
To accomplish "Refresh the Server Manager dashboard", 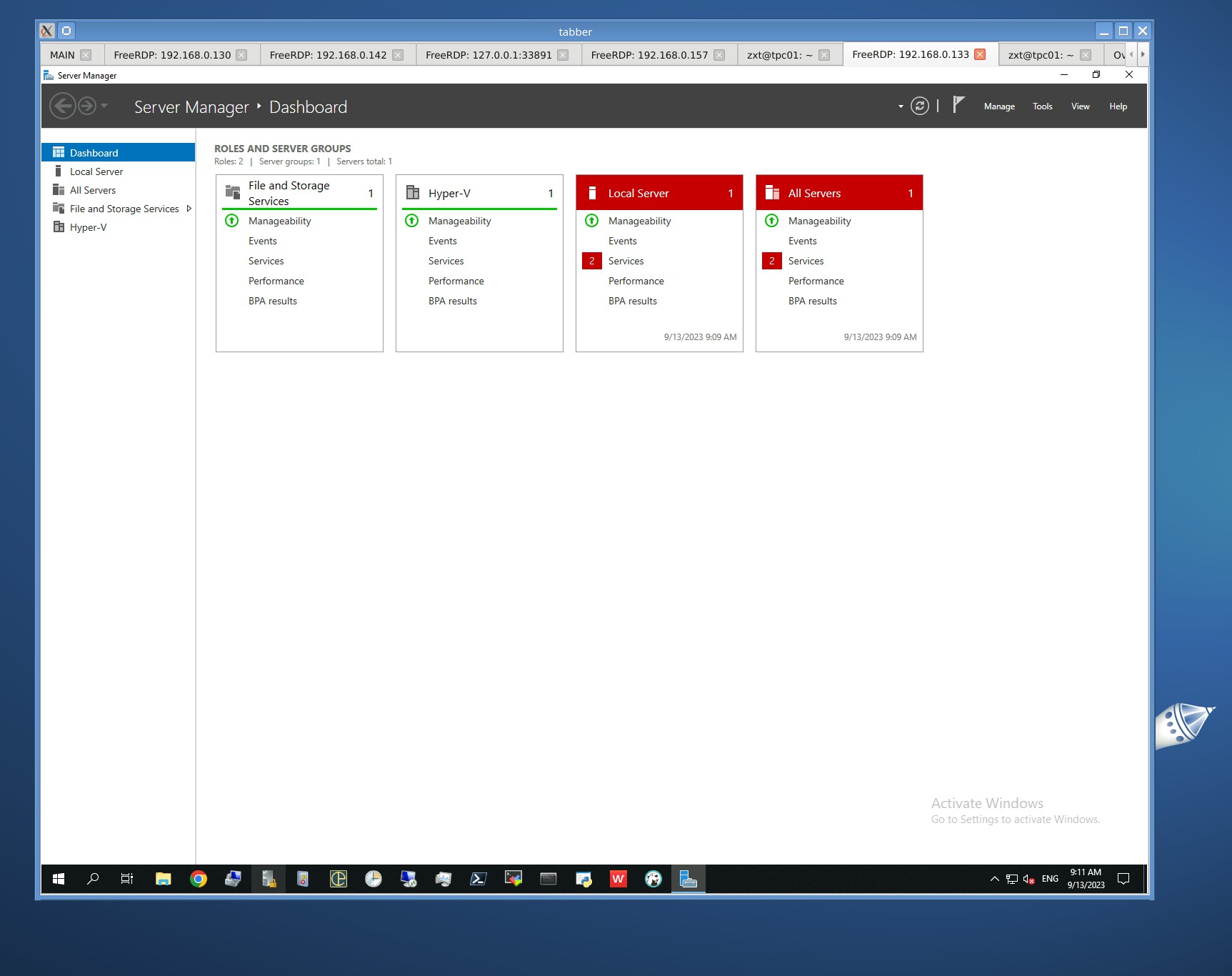I will [x=920, y=106].
